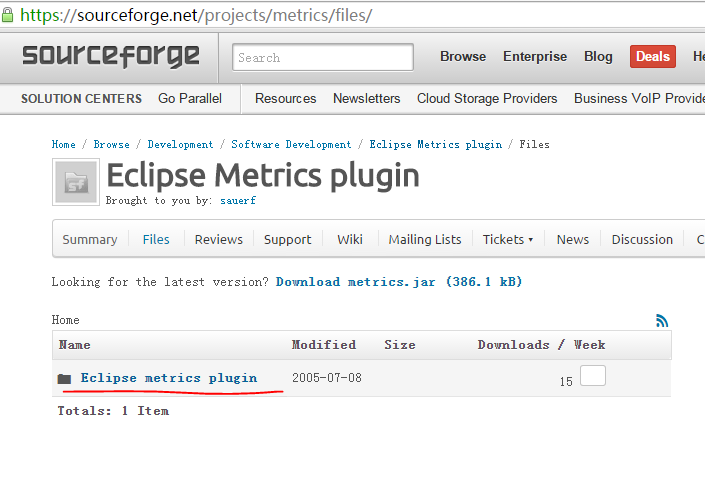Click the Enterprise header menu item
The image size is (705, 497).
535,57
